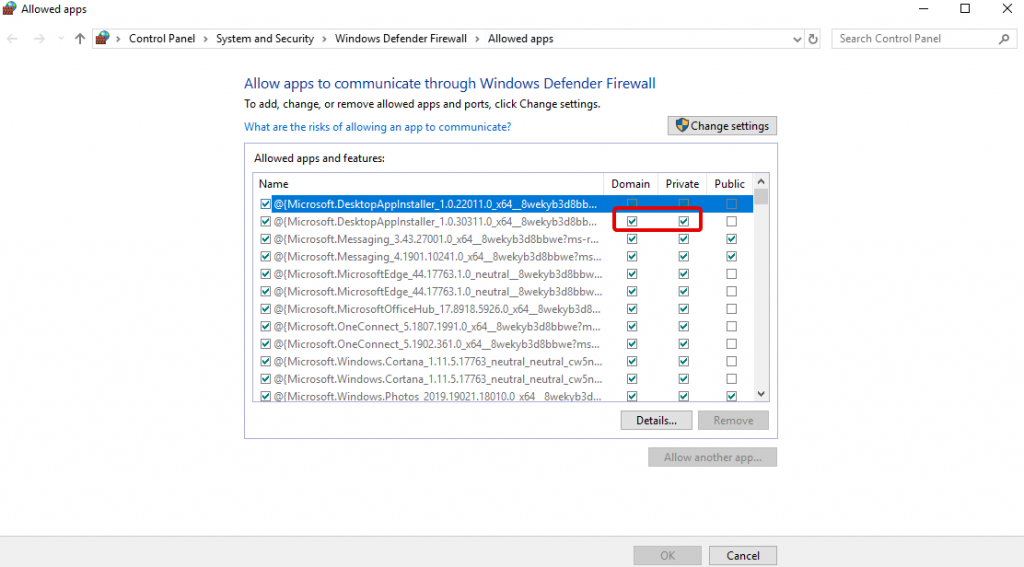Toggle name checkbox for Messaging_3.43.27001.0
Image resolution: width=1024 pixels, height=567 pixels.
pyautogui.click(x=265, y=239)
